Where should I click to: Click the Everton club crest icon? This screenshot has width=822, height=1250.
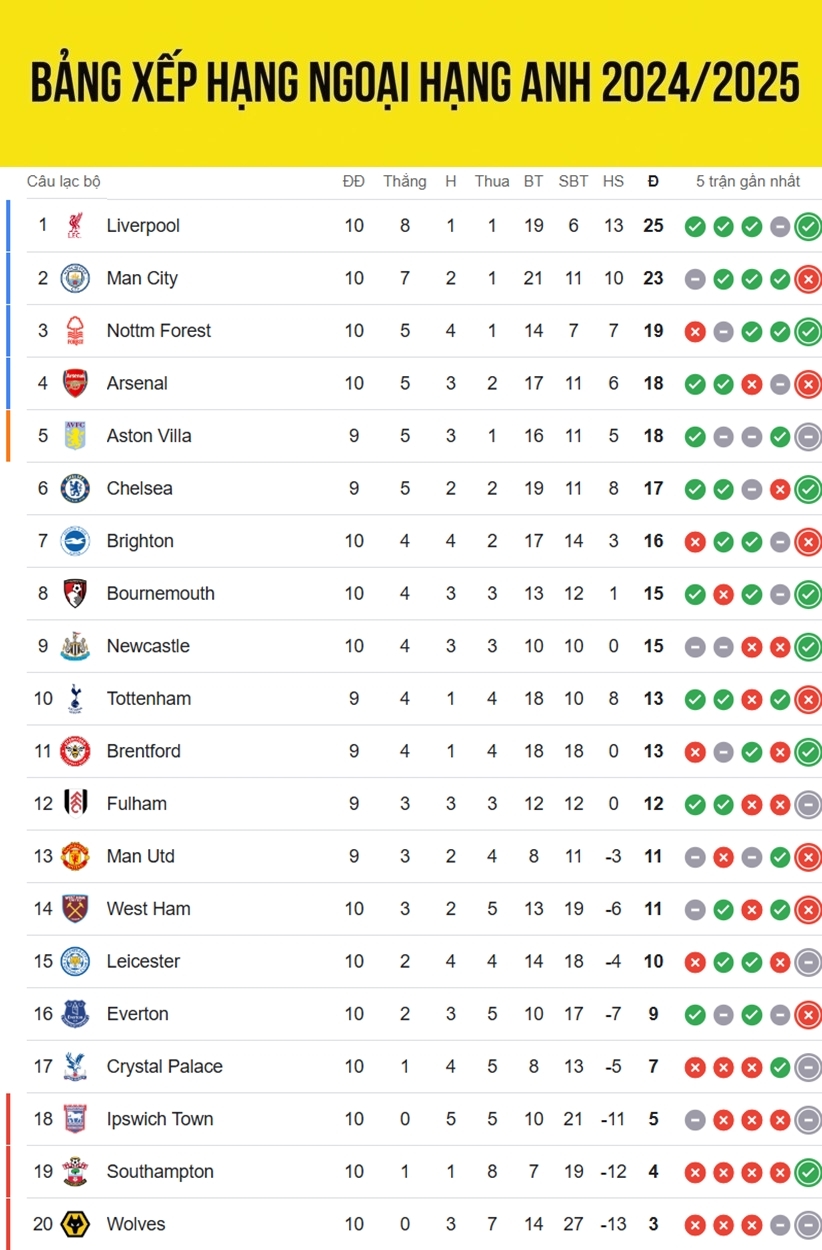click(75, 1014)
